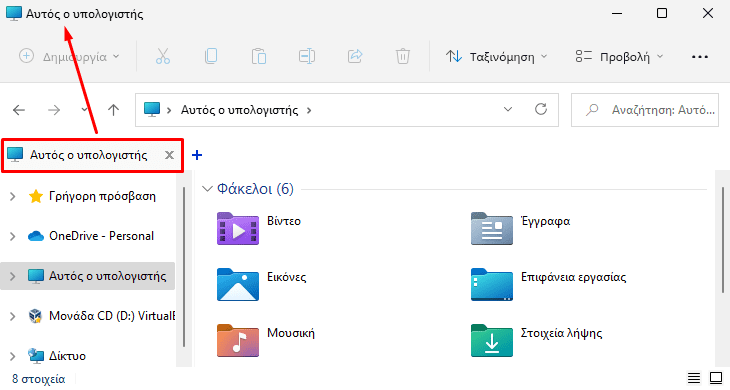Open the Δημιουργία new item menu
The width and height of the screenshot is (730, 390).
pyautogui.click(x=69, y=56)
